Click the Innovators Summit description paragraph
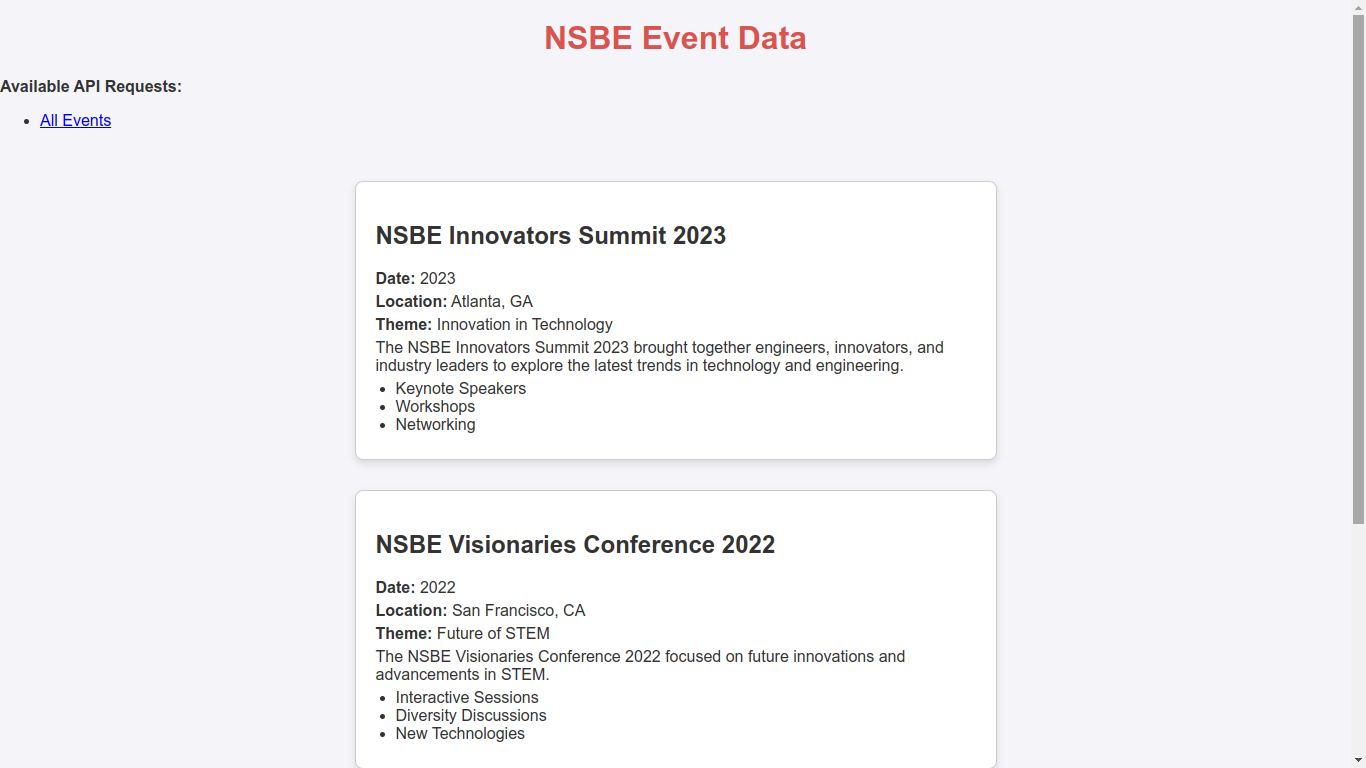Image resolution: width=1366 pixels, height=768 pixels. [659, 357]
